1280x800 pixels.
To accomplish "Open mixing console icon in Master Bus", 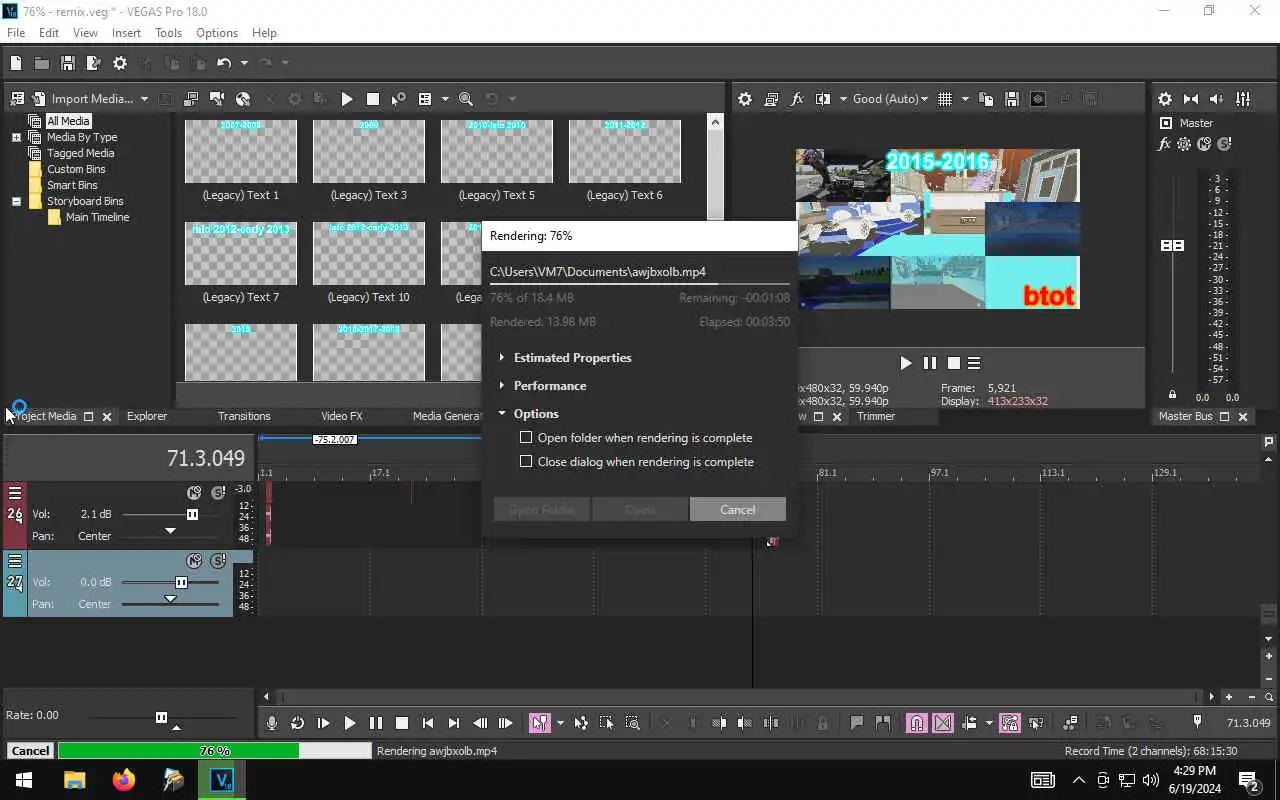I will (1243, 99).
